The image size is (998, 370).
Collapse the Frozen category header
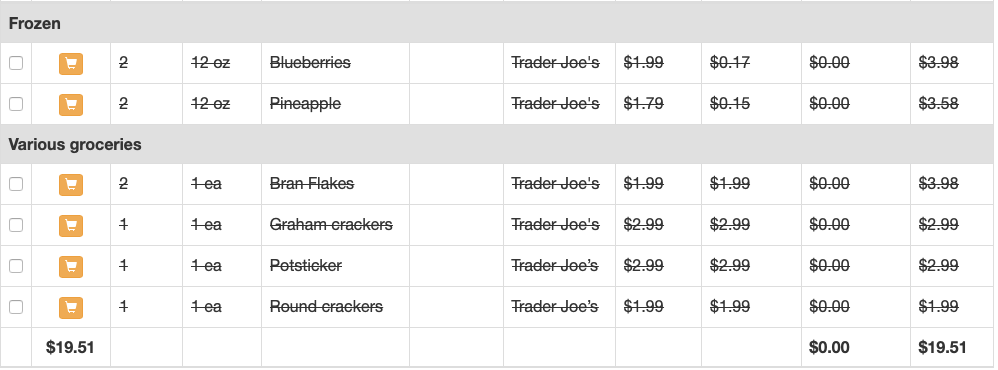[499, 24]
